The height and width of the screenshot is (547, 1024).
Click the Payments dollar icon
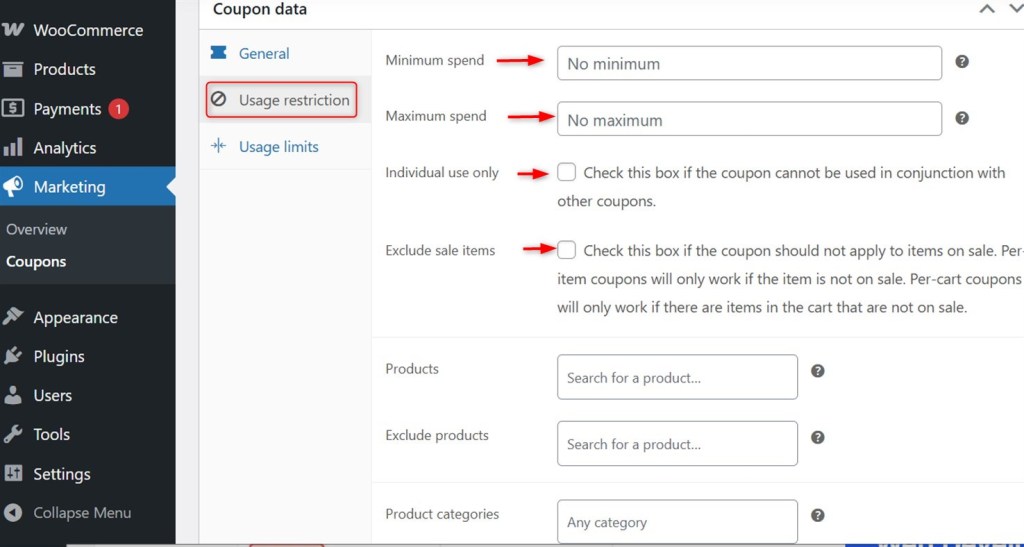13,108
